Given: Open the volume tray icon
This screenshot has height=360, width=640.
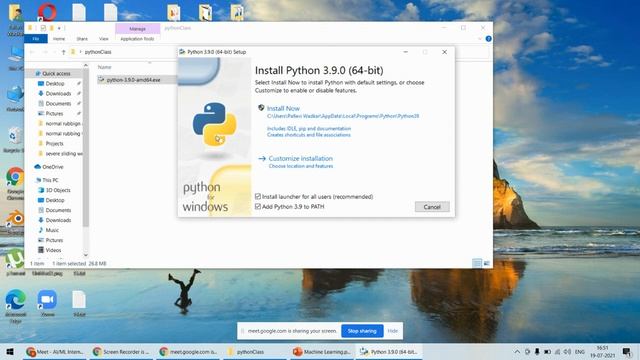Looking at the screenshot, I should (x=567, y=351).
